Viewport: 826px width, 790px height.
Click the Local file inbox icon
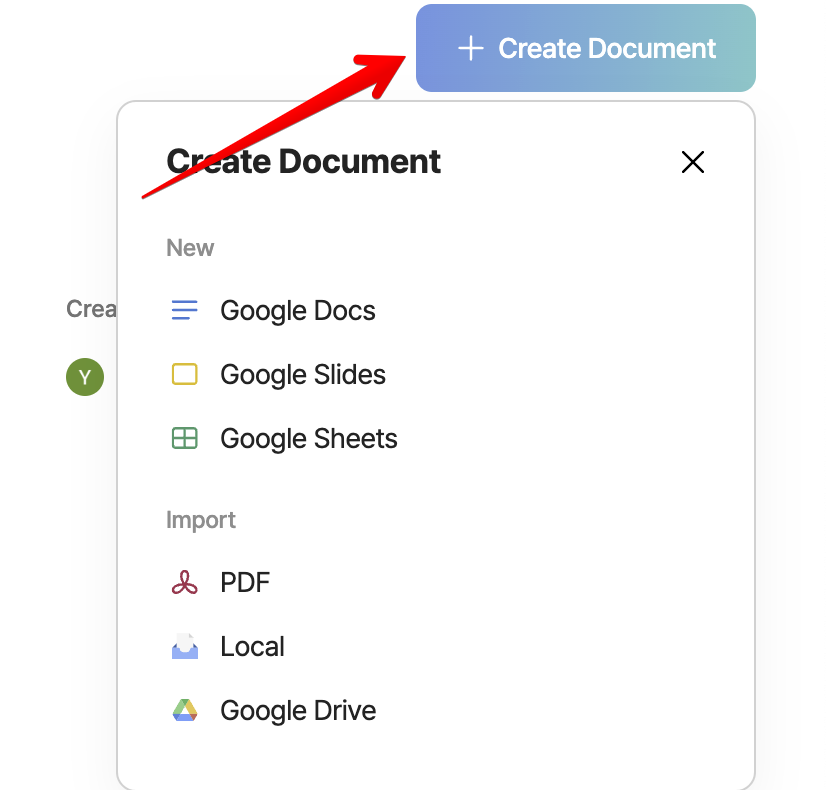coord(185,647)
